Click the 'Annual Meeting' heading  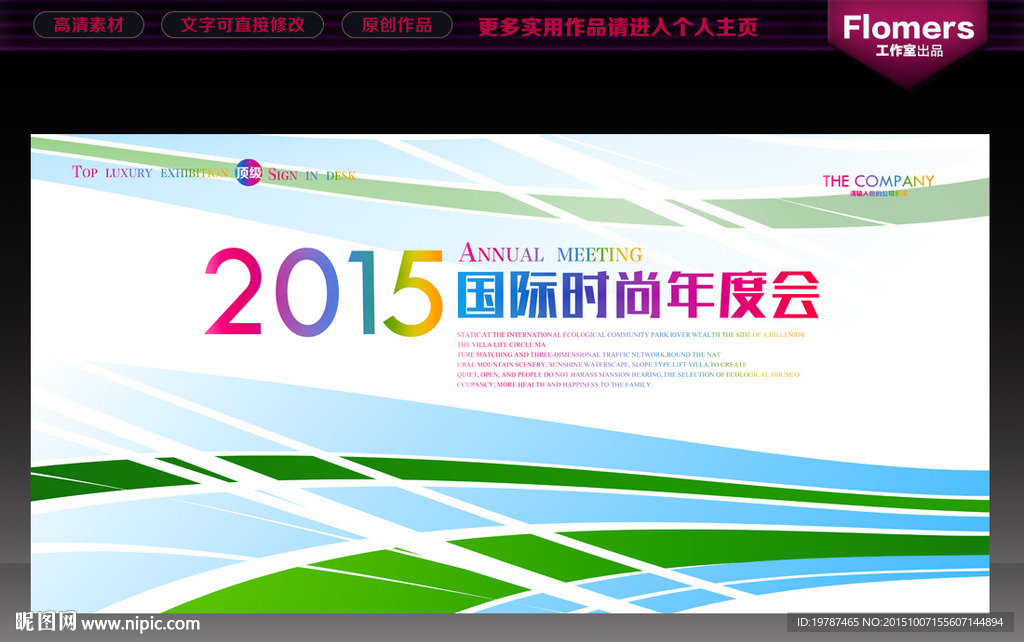click(x=550, y=253)
